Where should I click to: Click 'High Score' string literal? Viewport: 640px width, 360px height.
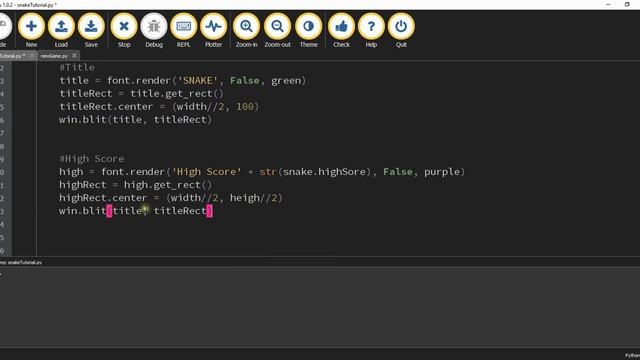click(207, 172)
